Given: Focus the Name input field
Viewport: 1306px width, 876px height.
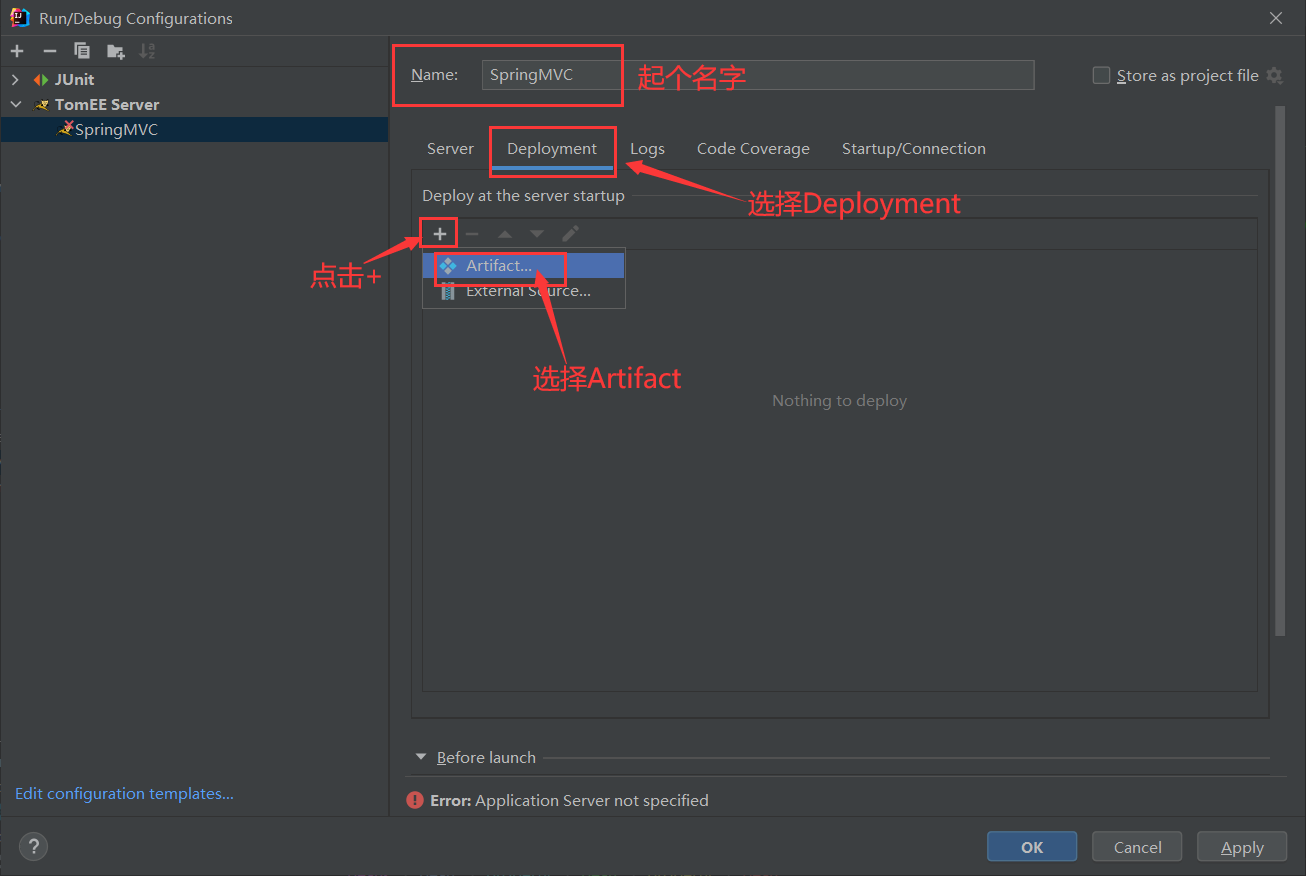Looking at the screenshot, I should coord(758,75).
